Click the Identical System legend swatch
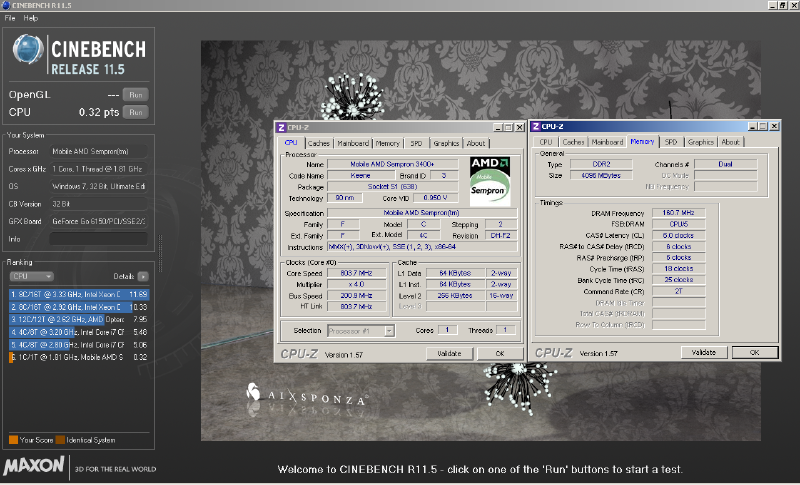This screenshot has width=800, height=485. coord(60,440)
